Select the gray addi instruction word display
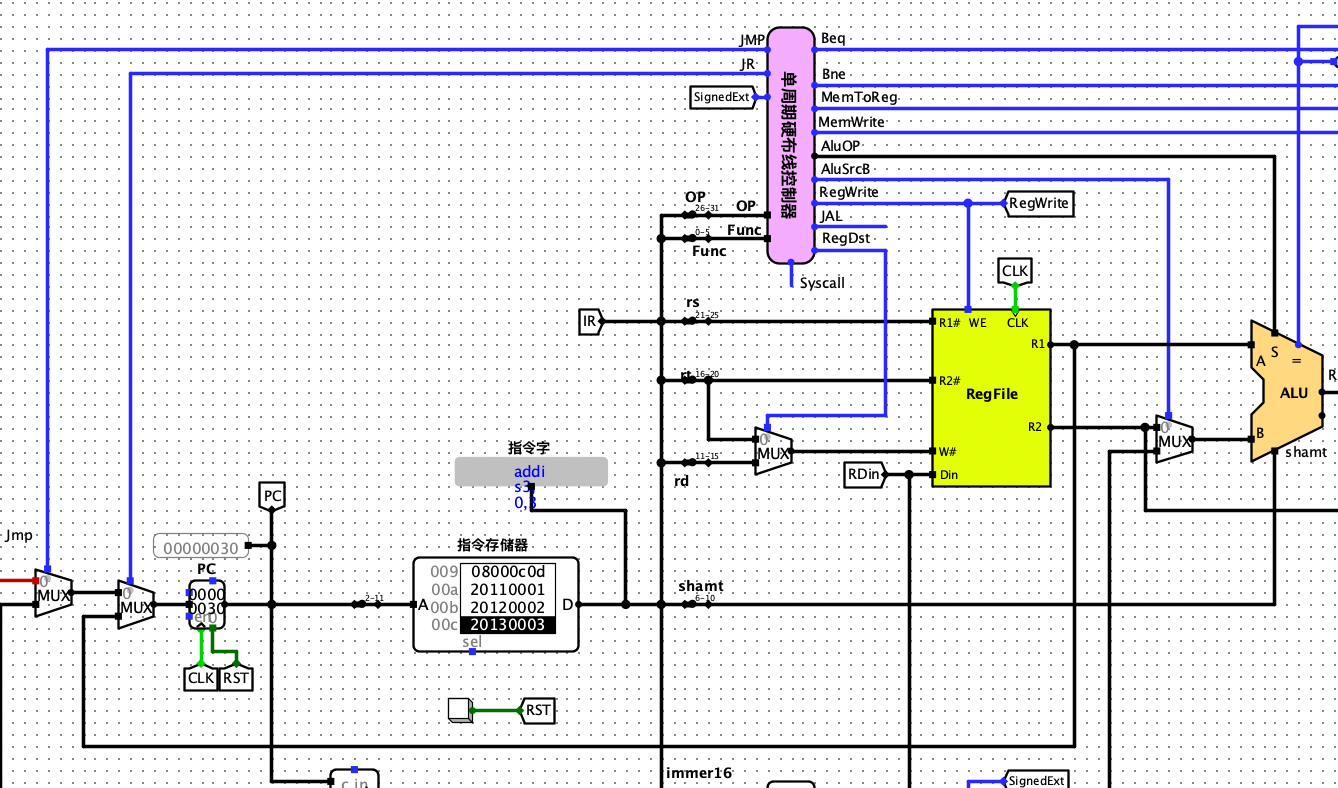 (x=531, y=472)
